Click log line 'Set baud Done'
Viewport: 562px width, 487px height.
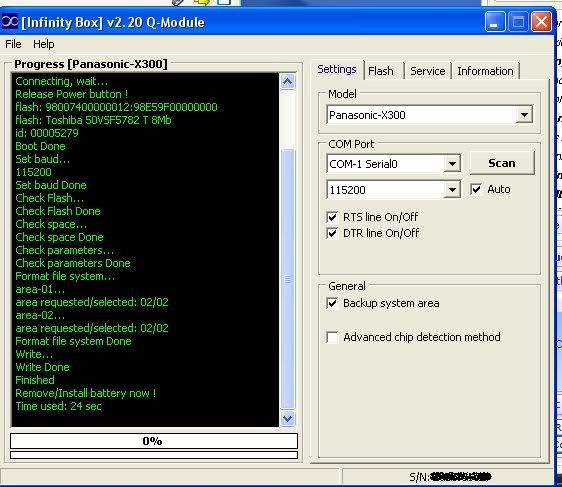point(51,185)
